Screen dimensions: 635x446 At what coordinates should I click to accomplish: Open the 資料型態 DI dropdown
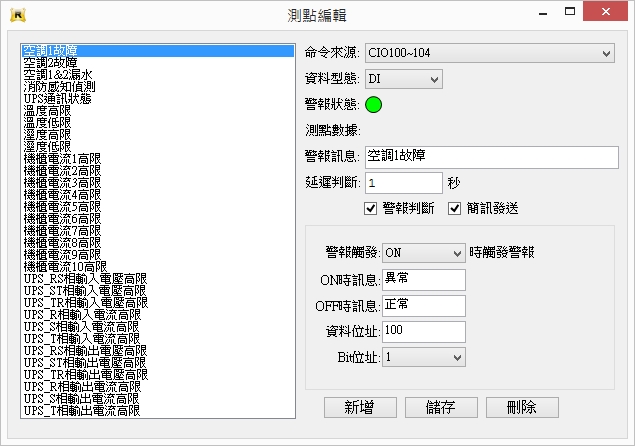click(404, 79)
